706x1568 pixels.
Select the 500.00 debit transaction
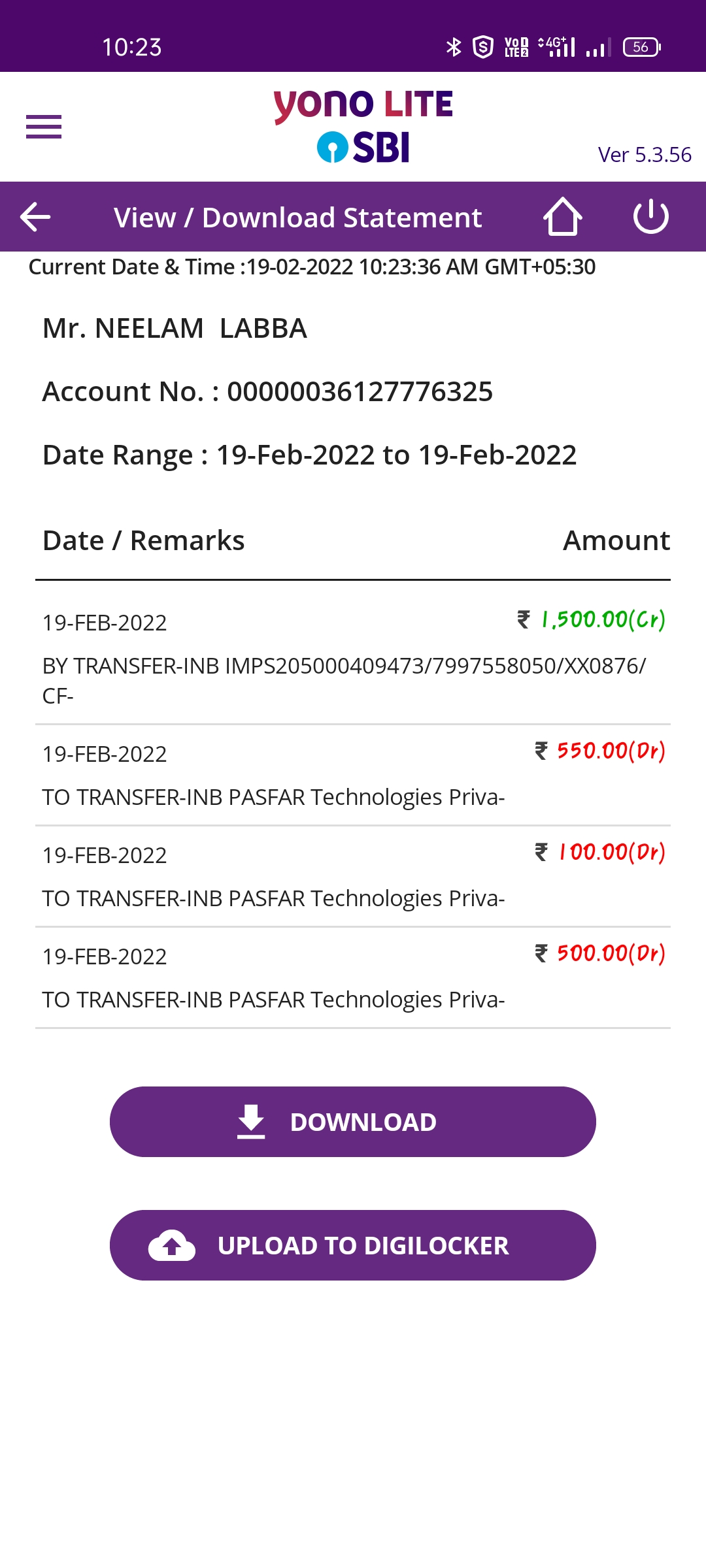pos(353,977)
